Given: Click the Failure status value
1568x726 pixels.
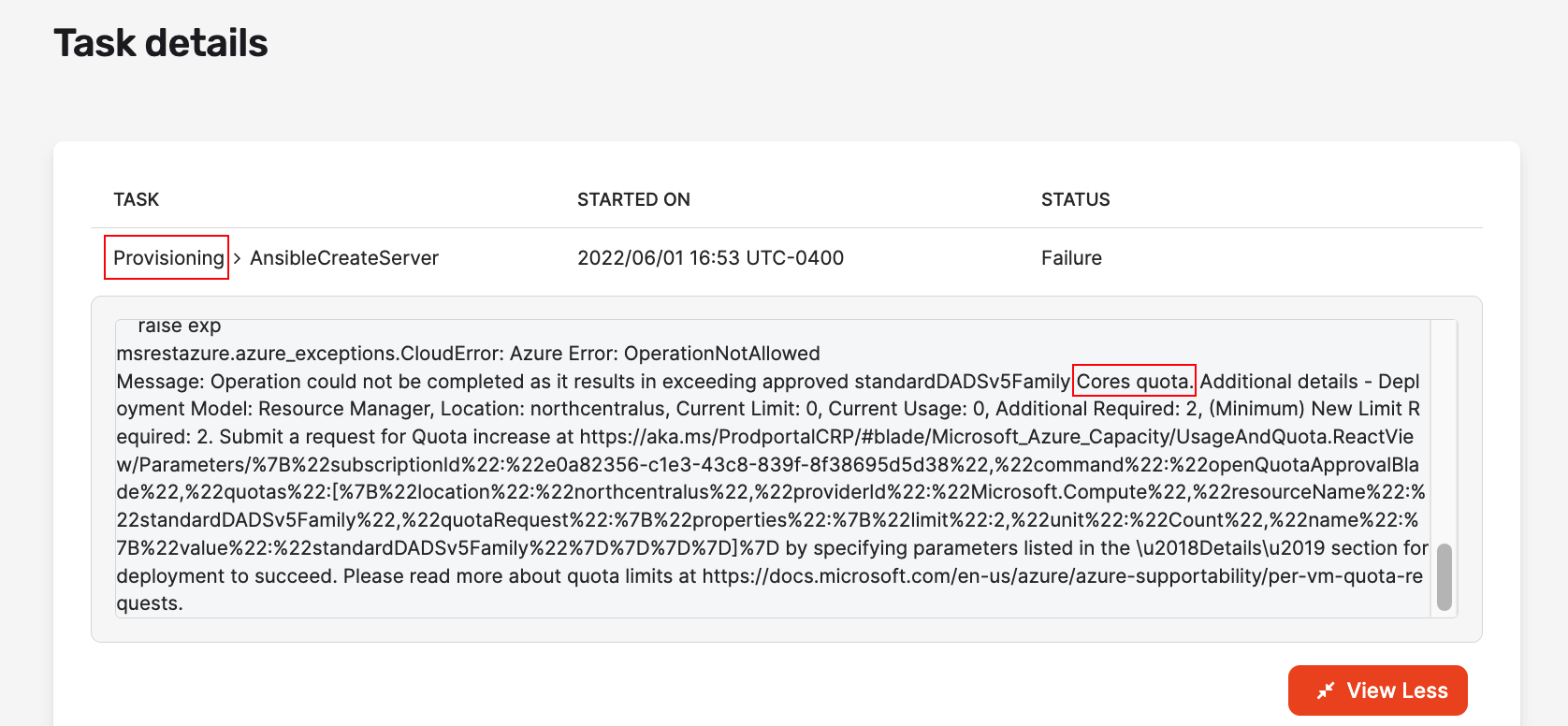Looking at the screenshot, I should (1071, 257).
